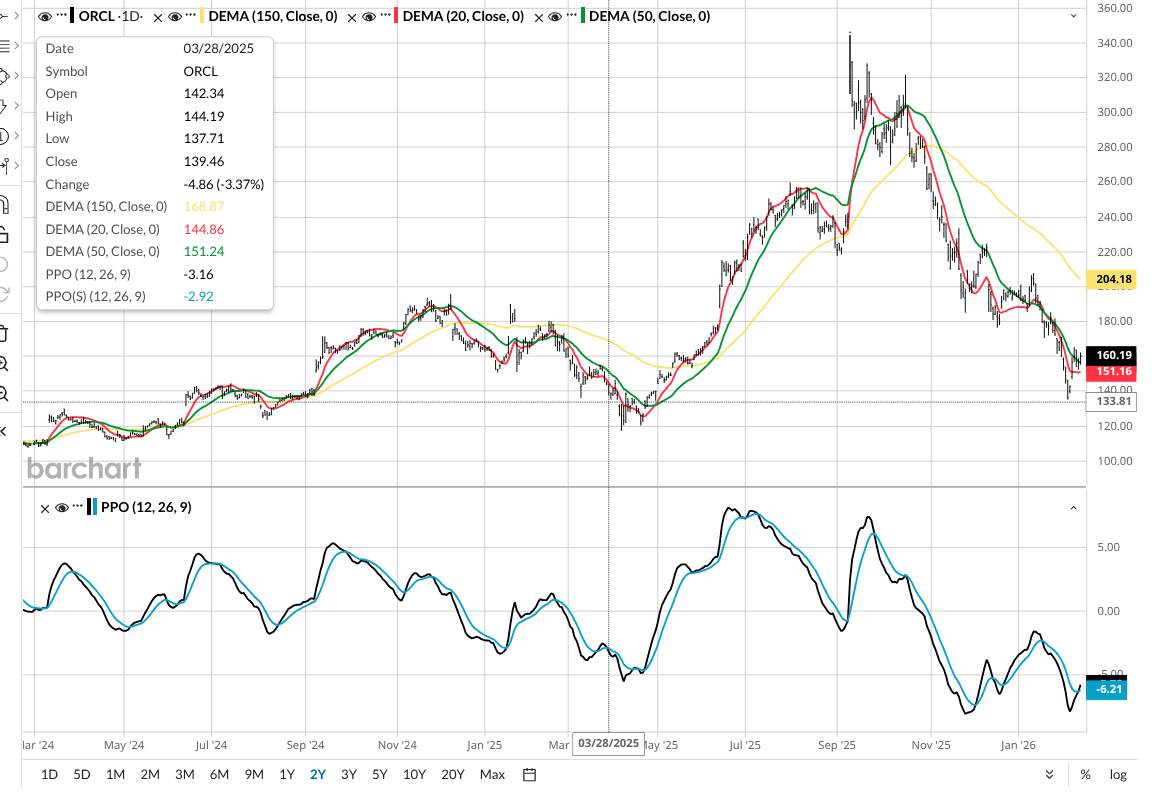Open the measure tool group
Screen dimensions: 1156x804
click(4, 167)
